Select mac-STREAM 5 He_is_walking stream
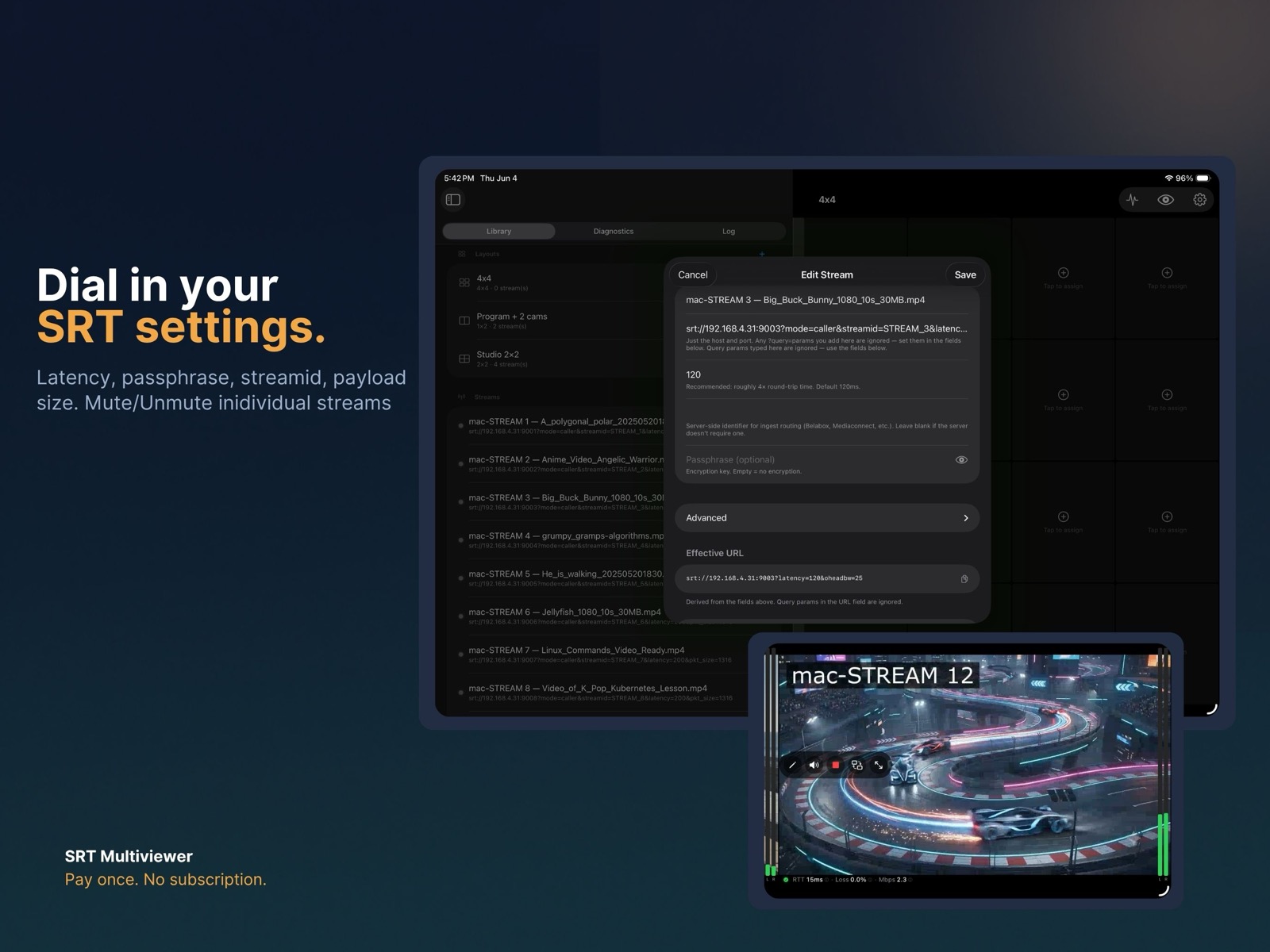This screenshot has height=952, width=1270. [x=556, y=578]
